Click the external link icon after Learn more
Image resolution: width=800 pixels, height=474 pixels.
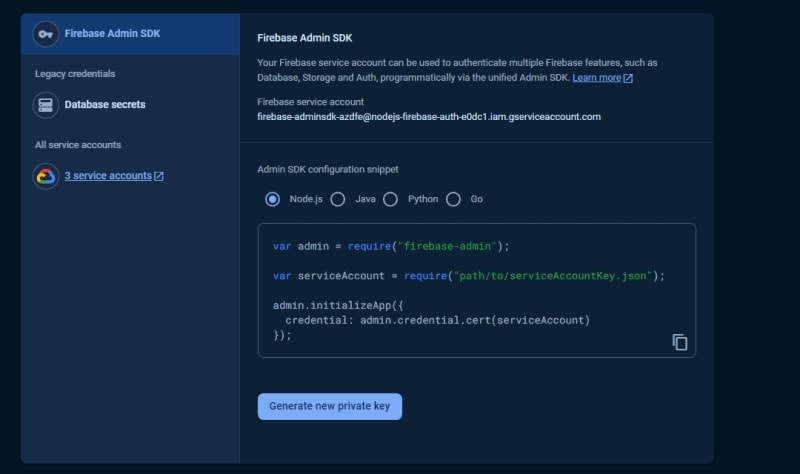pyautogui.click(x=628, y=78)
